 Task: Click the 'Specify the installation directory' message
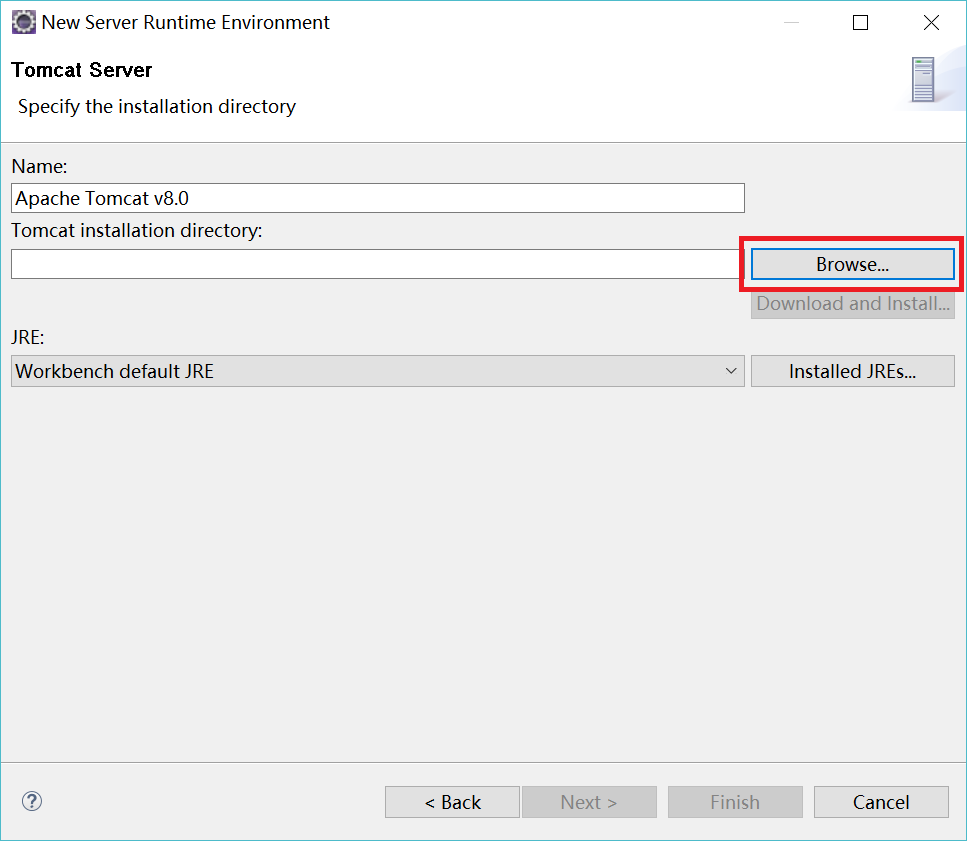(x=157, y=107)
